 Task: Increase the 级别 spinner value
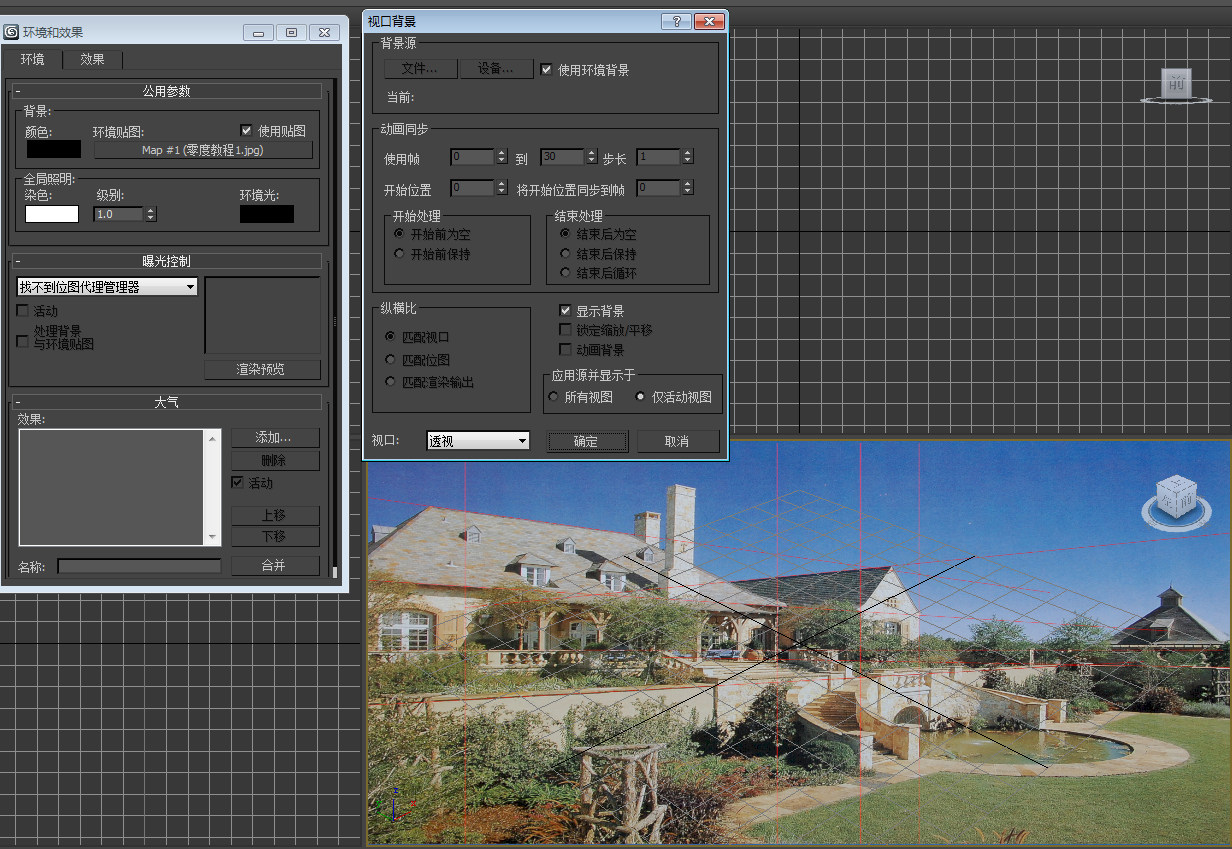(x=151, y=210)
